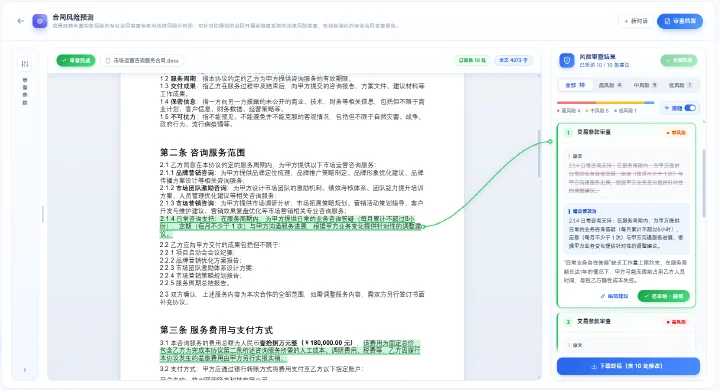
Task: Click the 中风险 label on card 1
Action: pos(676,133)
